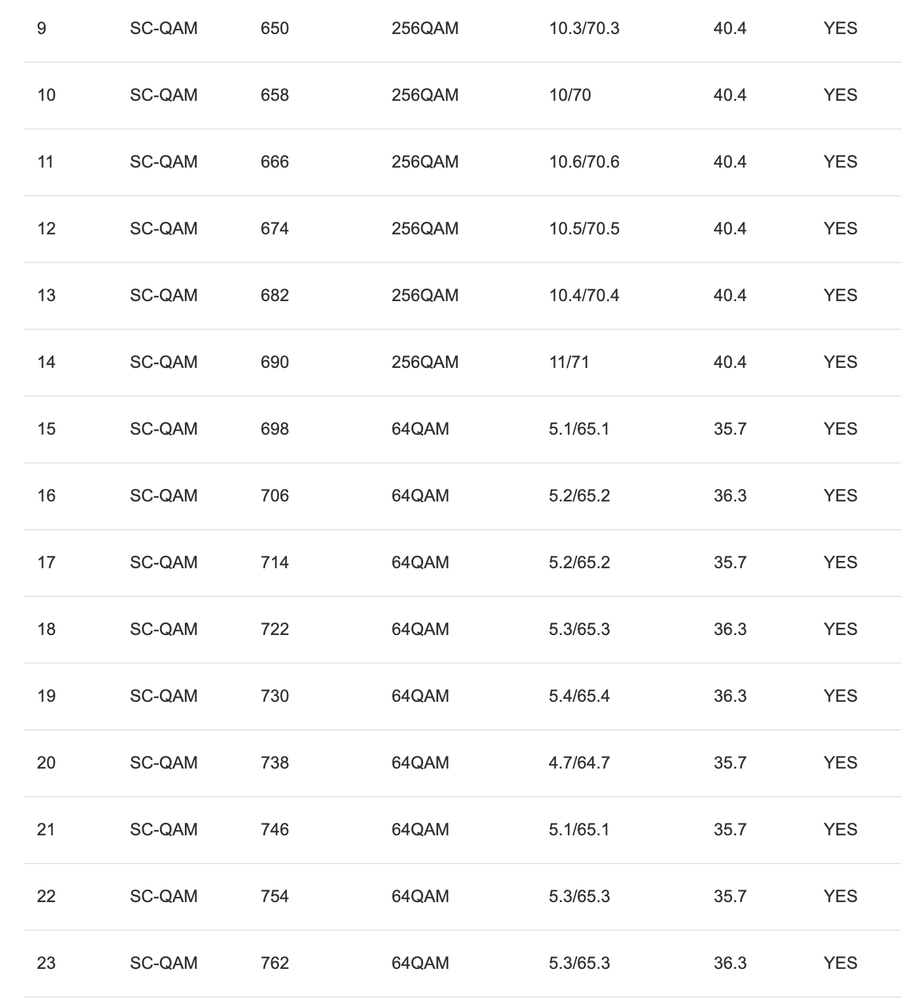Viewport: 917px width, 999px height.
Task: Click the 36.3 SNR value for channel 16
Action: 730,496
